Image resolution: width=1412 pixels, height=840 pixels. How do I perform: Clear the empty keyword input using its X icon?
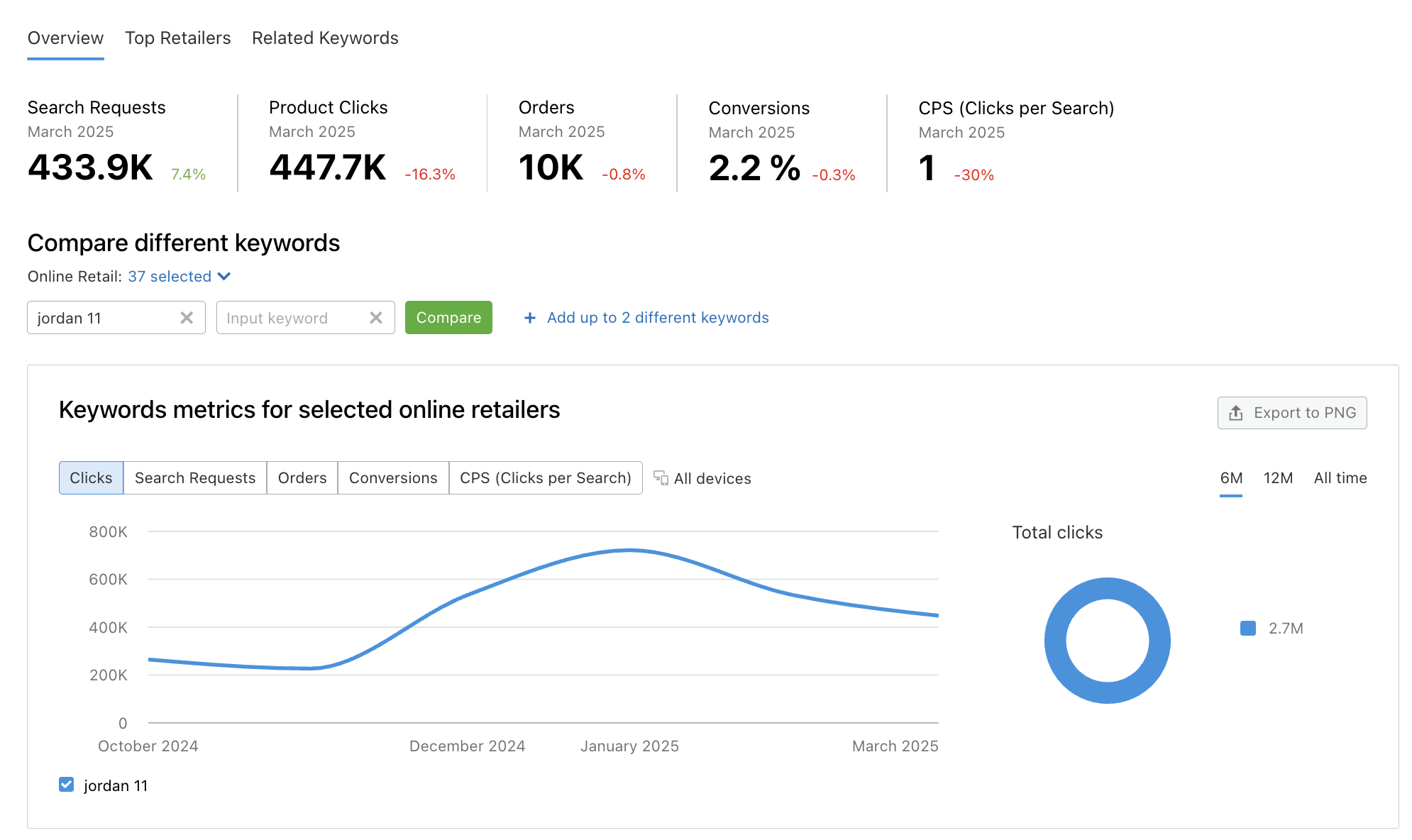(x=376, y=318)
